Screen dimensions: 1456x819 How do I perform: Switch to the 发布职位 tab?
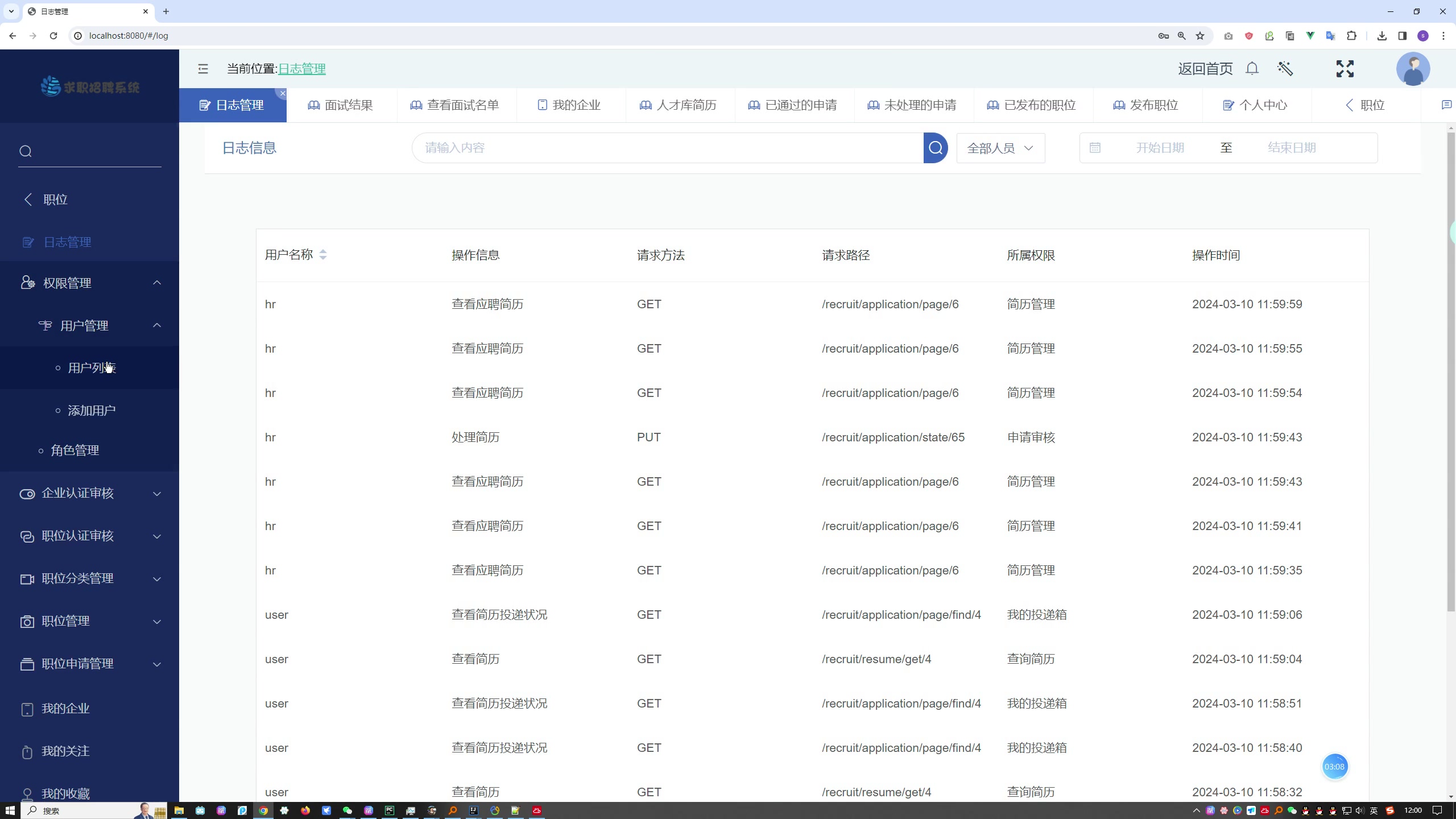pos(1147,105)
